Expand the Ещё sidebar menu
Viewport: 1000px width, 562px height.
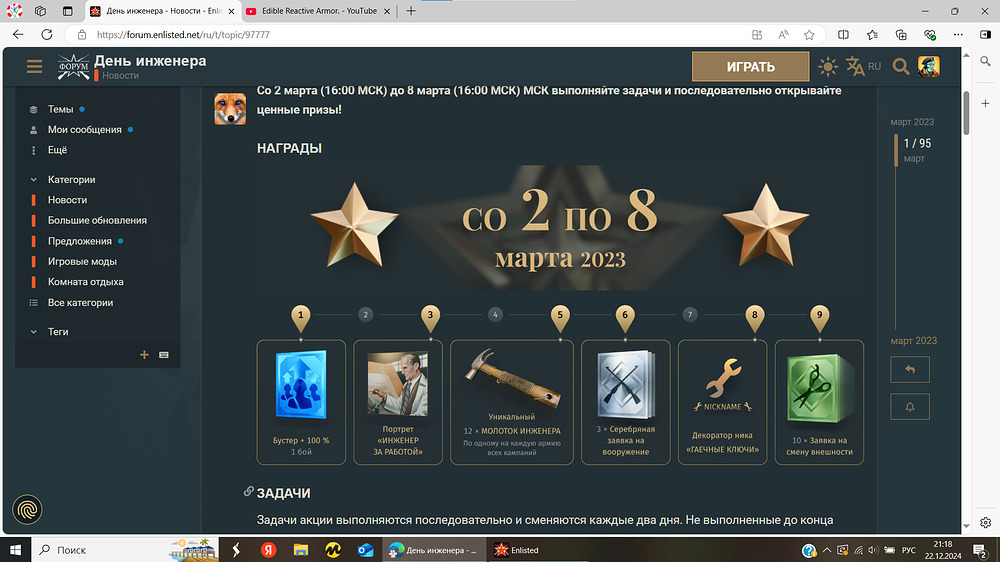tap(57, 150)
